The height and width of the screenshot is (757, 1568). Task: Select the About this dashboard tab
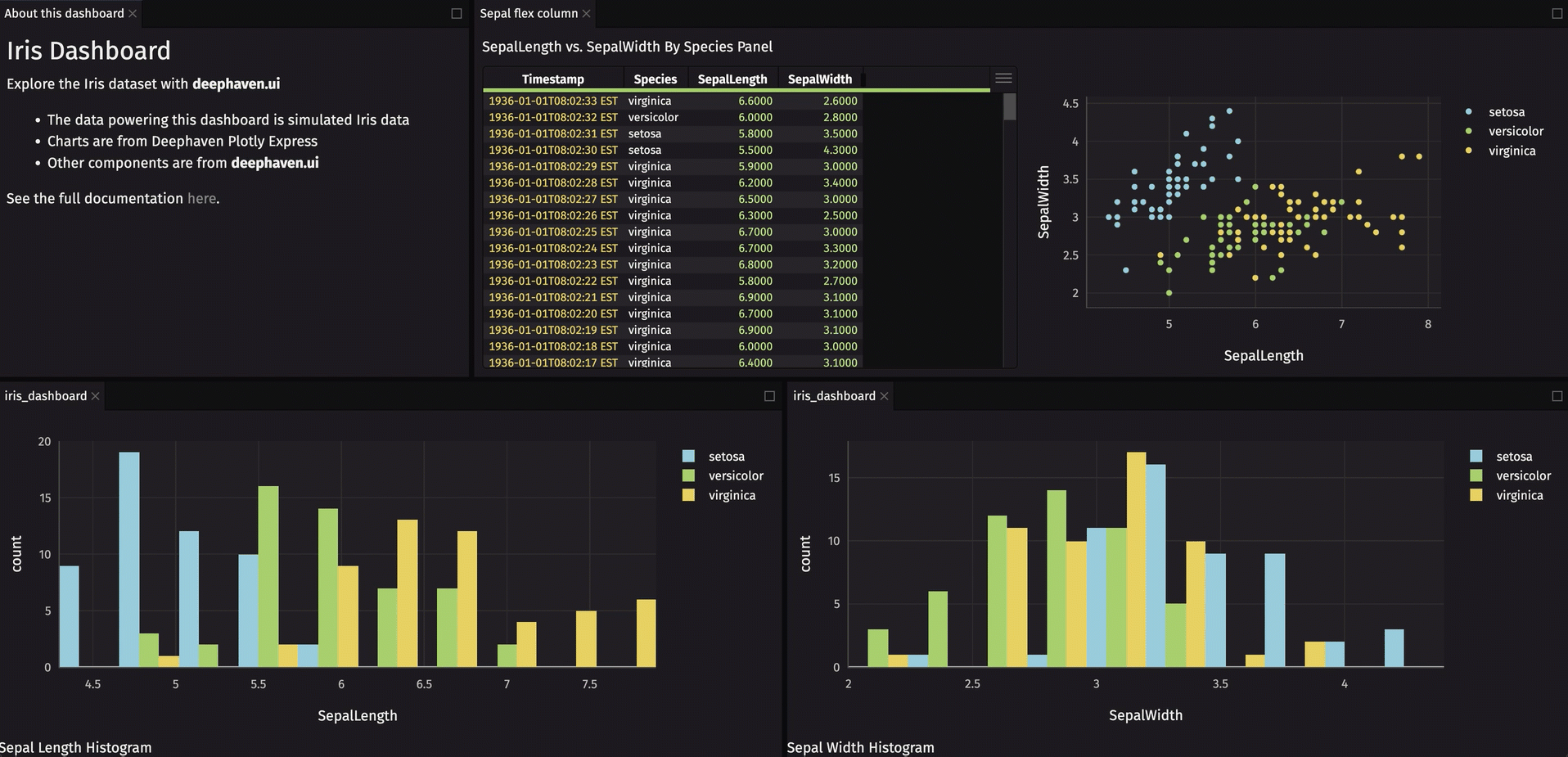coord(64,13)
